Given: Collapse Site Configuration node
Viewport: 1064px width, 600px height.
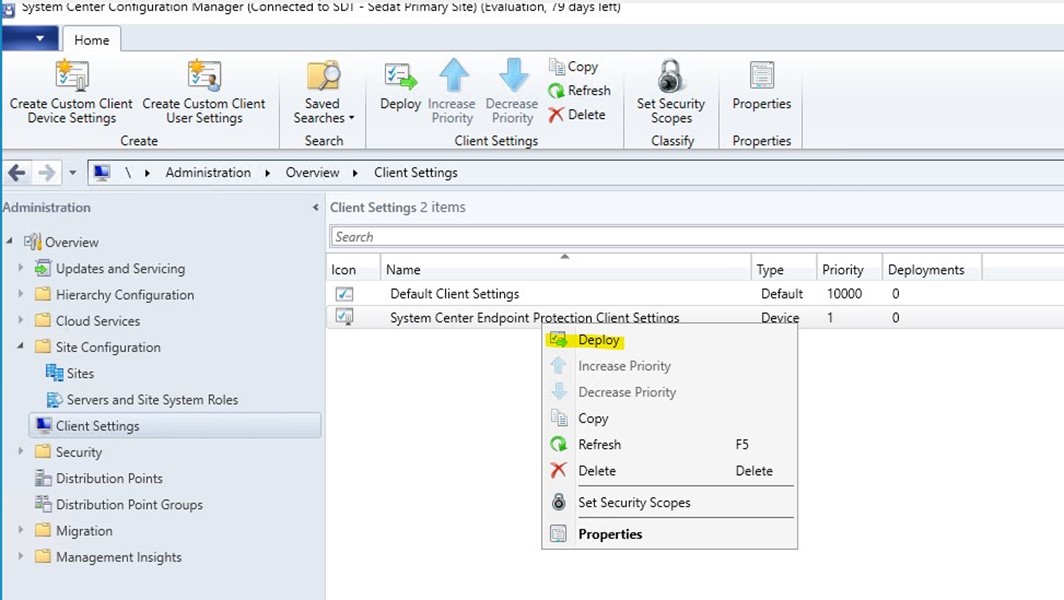Looking at the screenshot, I should (x=20, y=345).
